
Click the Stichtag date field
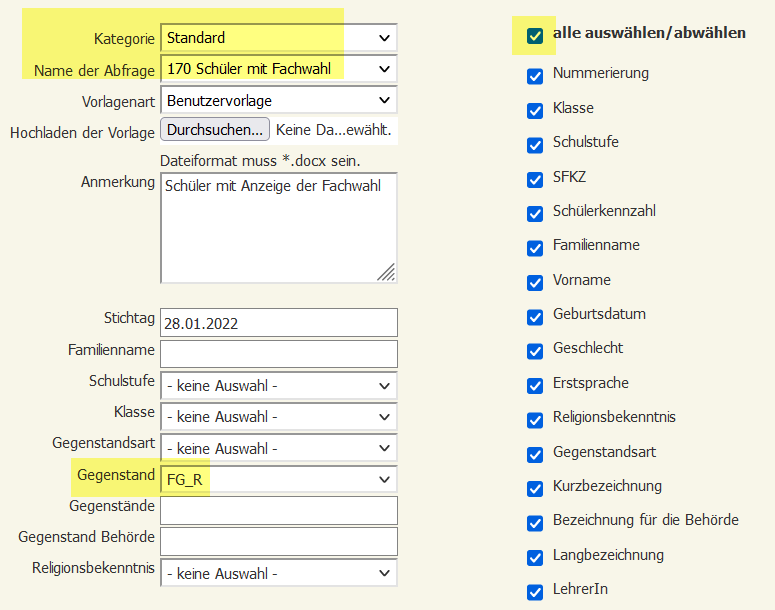[x=279, y=323]
